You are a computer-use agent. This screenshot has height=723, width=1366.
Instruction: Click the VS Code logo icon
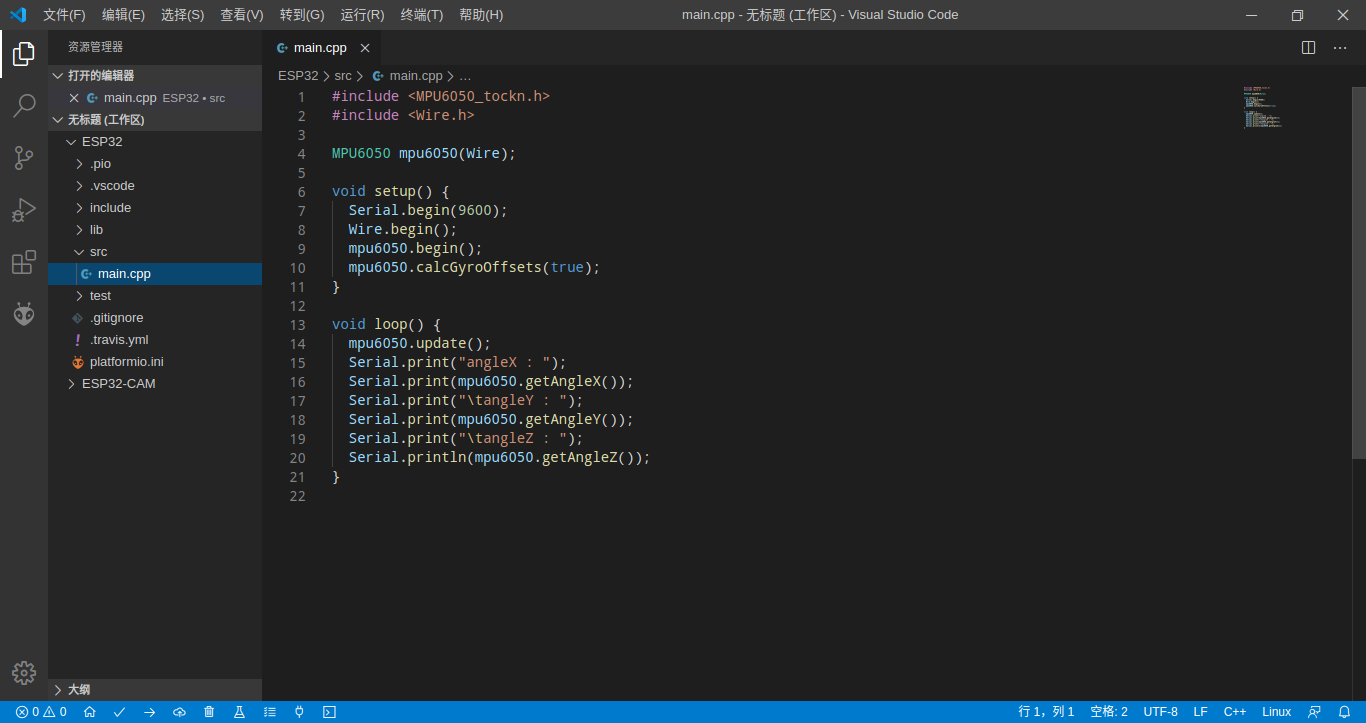point(17,15)
